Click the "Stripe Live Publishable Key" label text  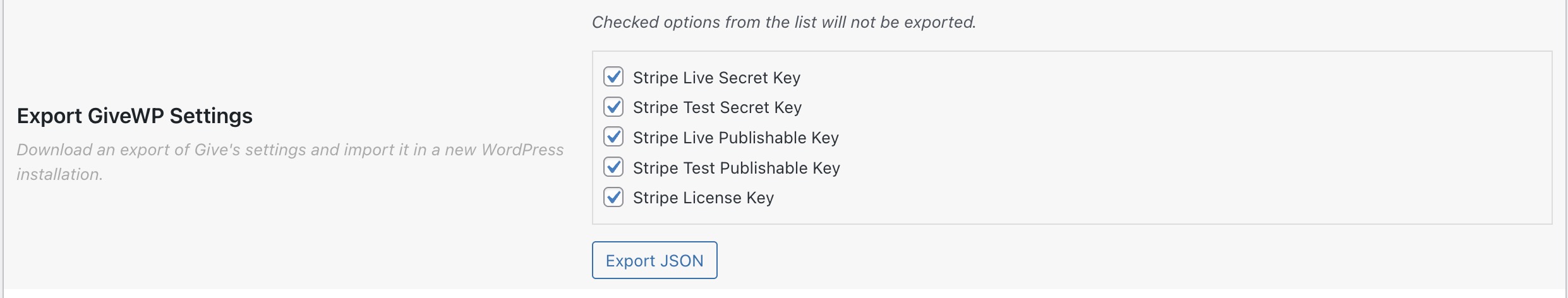[735, 138]
